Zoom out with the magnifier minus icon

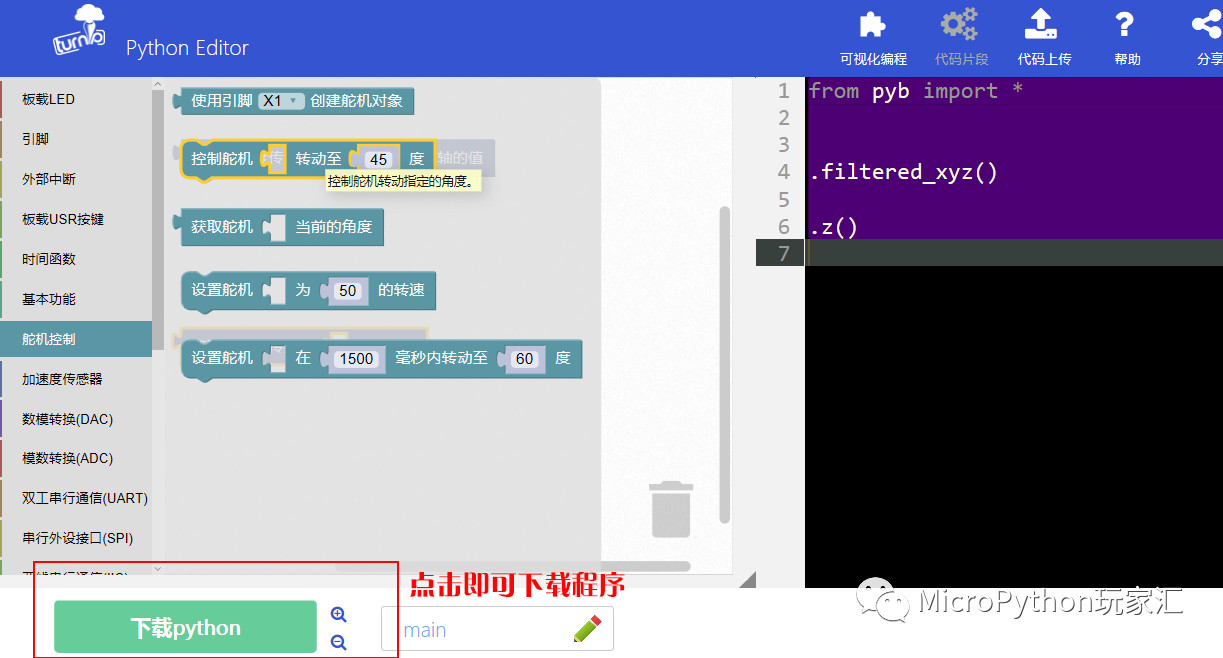338,643
